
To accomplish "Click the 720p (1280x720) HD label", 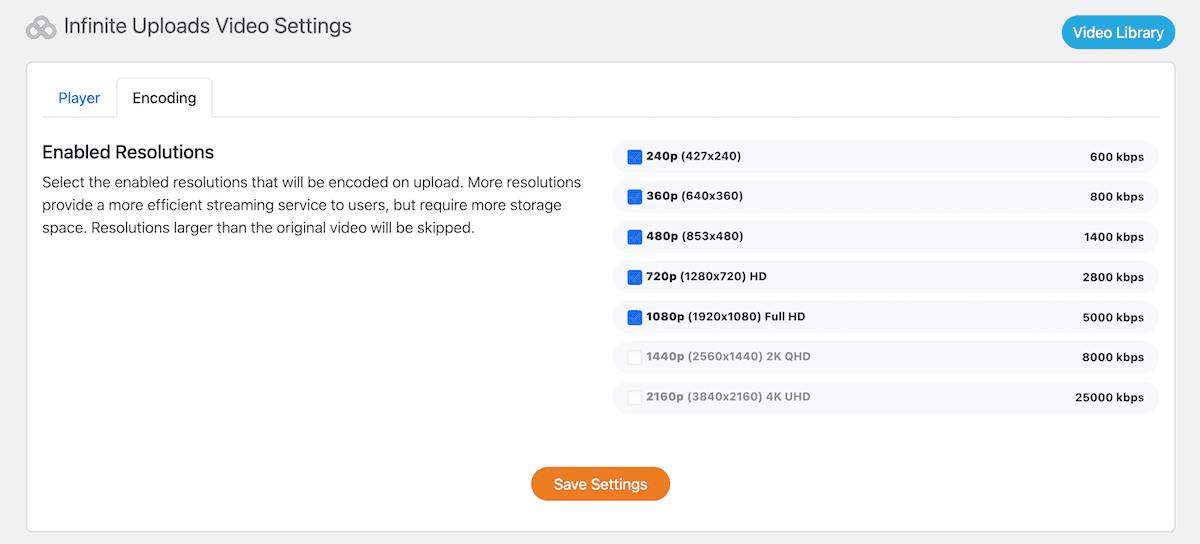I will click(x=706, y=277).
